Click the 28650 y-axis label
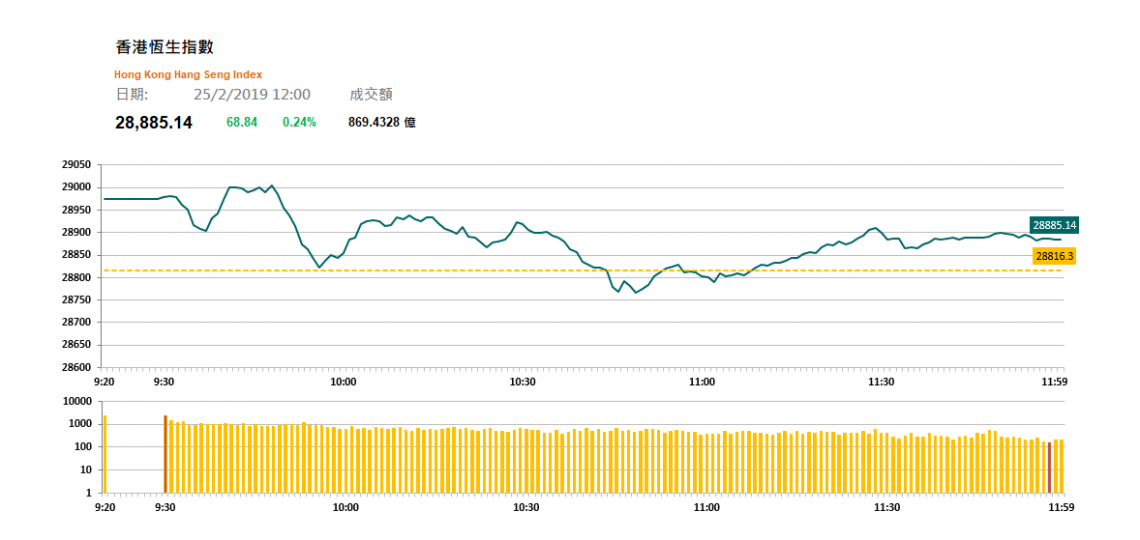 tap(77, 345)
